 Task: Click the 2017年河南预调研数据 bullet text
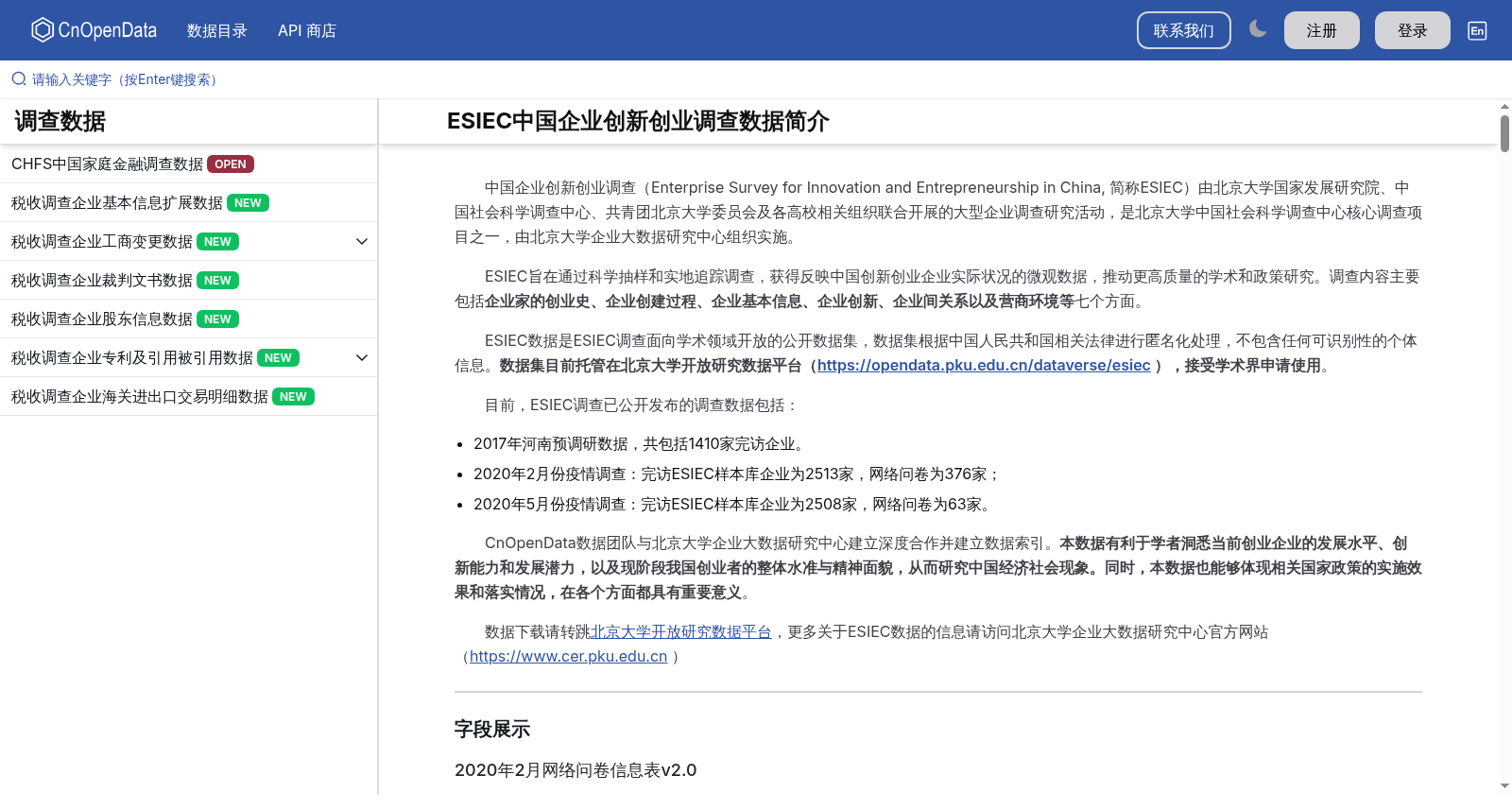pyautogui.click(x=638, y=443)
